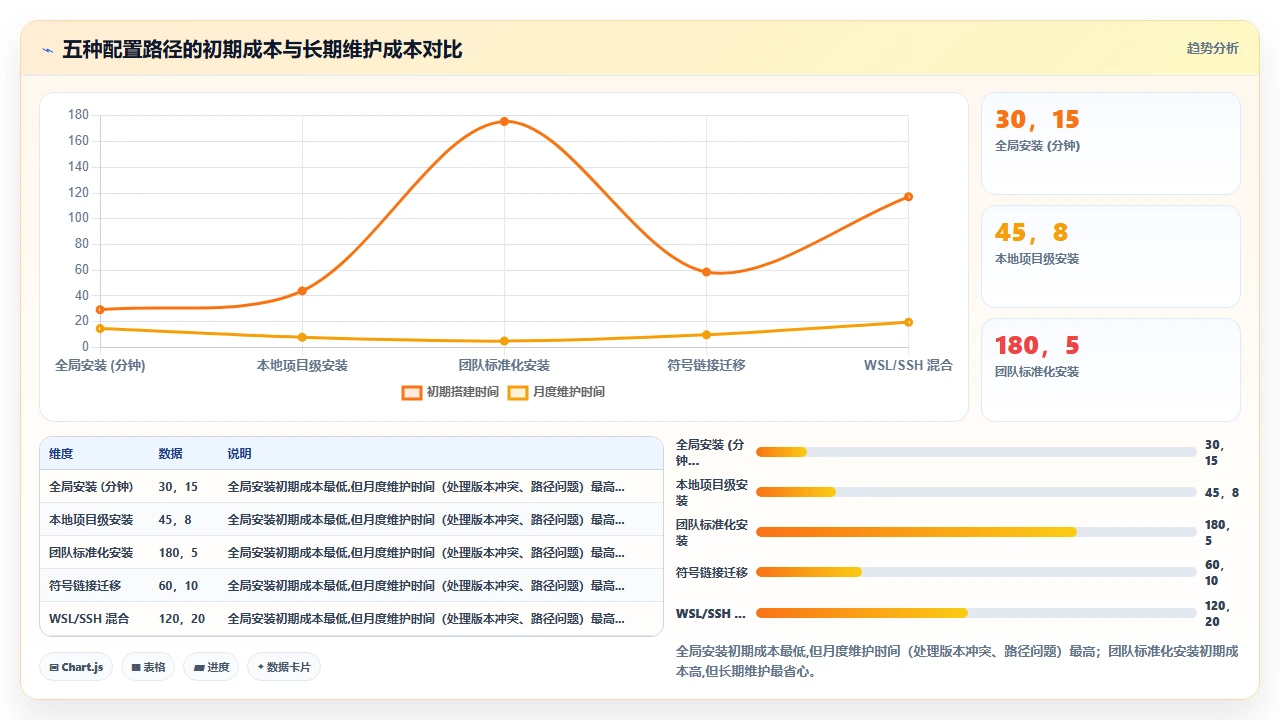The height and width of the screenshot is (720, 1280).
Task: Toggle the 月度维护时间 legend entry
Action: click(x=556, y=392)
